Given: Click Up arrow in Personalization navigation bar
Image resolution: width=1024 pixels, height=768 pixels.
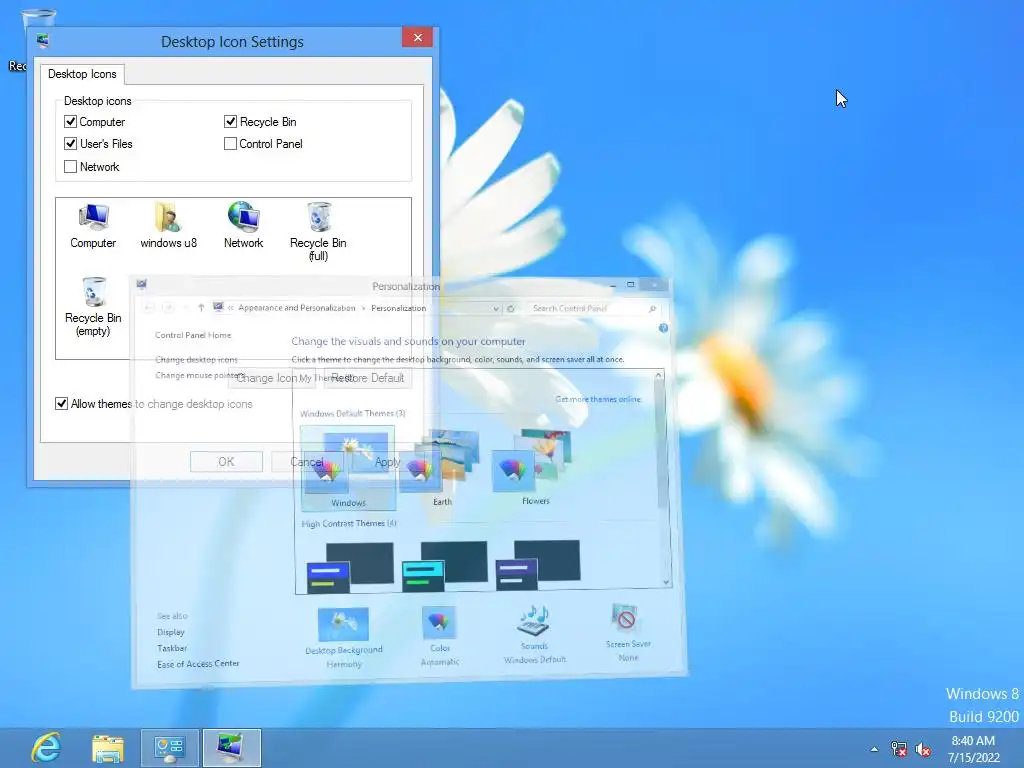Looking at the screenshot, I should (201, 308).
